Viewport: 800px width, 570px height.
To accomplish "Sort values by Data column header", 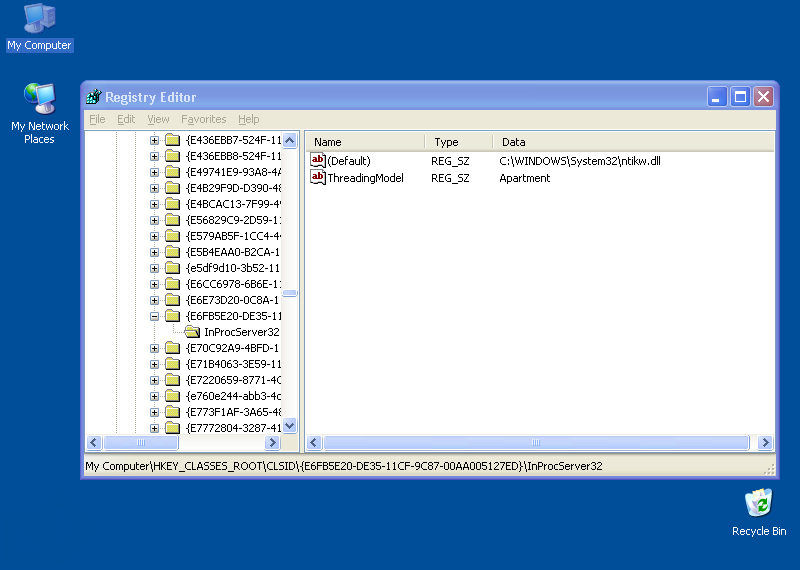I will click(x=633, y=142).
